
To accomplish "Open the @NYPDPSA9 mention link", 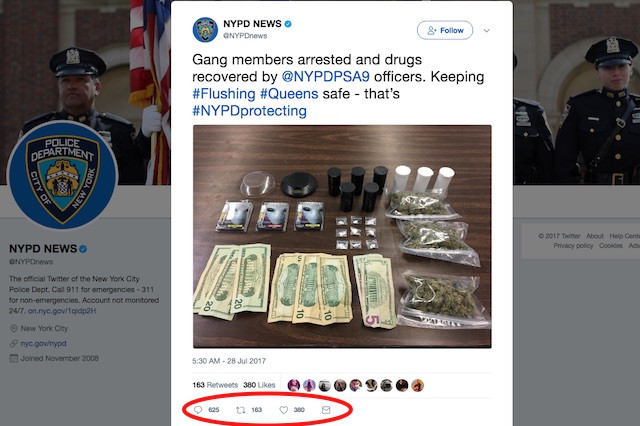I will pyautogui.click(x=326, y=77).
